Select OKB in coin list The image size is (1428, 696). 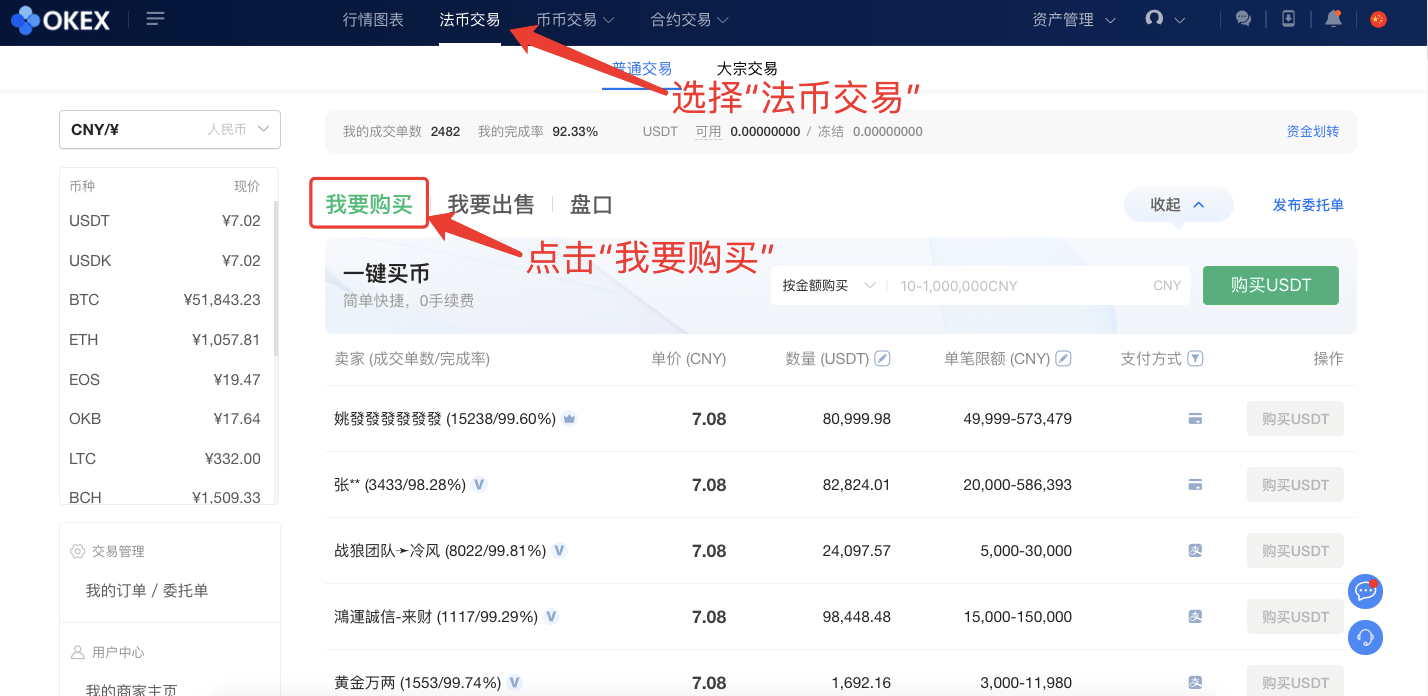[x=165, y=419]
